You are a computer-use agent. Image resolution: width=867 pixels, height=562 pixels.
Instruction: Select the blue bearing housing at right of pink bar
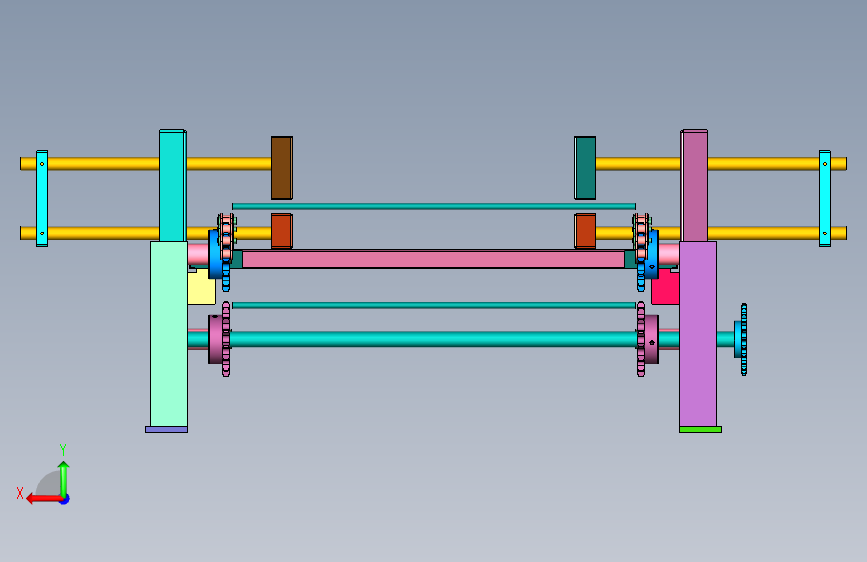[652, 254]
